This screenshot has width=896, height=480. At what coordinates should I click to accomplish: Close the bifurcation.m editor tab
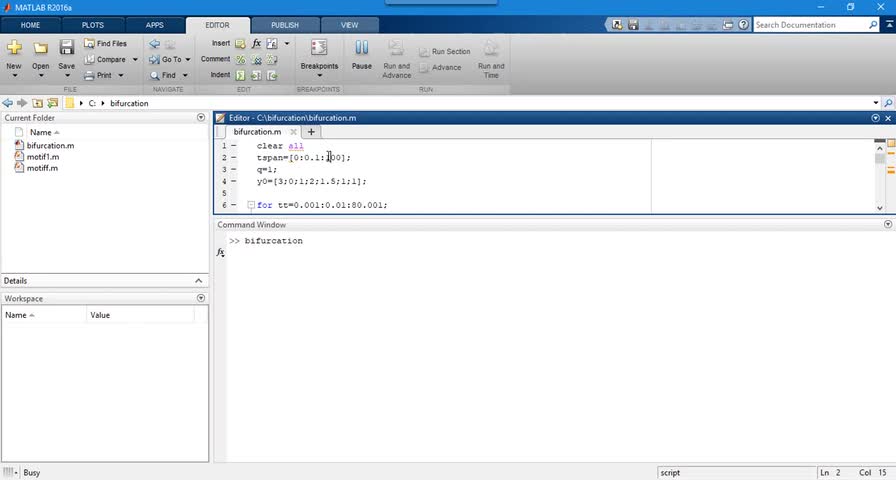pyautogui.click(x=293, y=132)
